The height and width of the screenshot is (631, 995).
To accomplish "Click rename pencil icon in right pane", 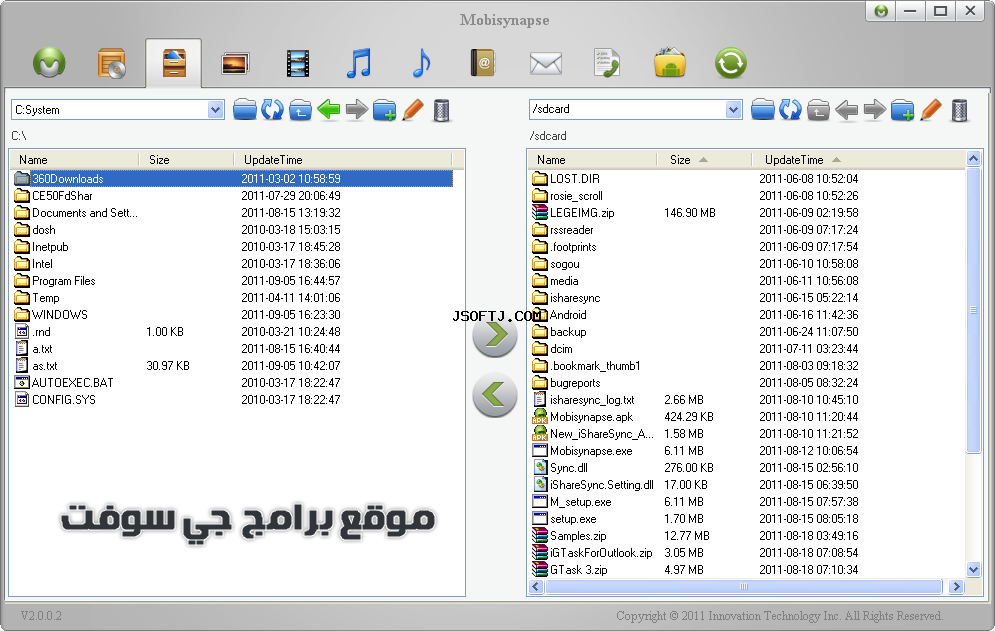I will (x=930, y=110).
